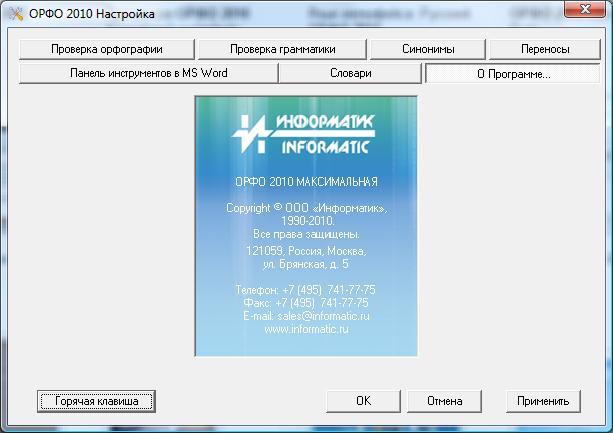Click the ОРФО app icon in title bar

click(12, 11)
